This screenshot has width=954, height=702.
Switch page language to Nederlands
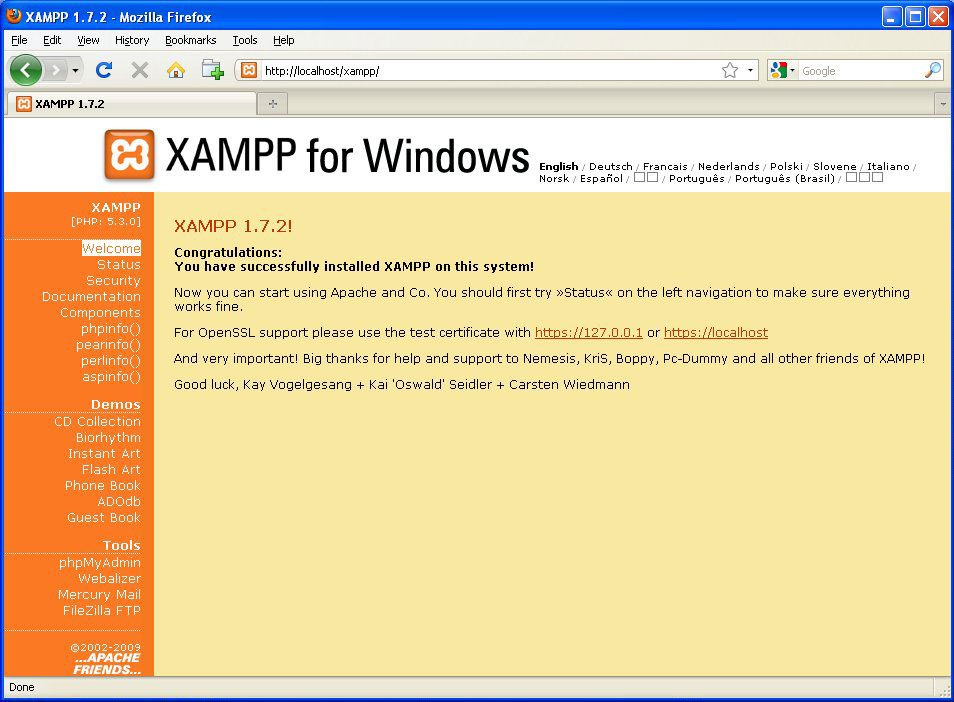click(x=729, y=167)
